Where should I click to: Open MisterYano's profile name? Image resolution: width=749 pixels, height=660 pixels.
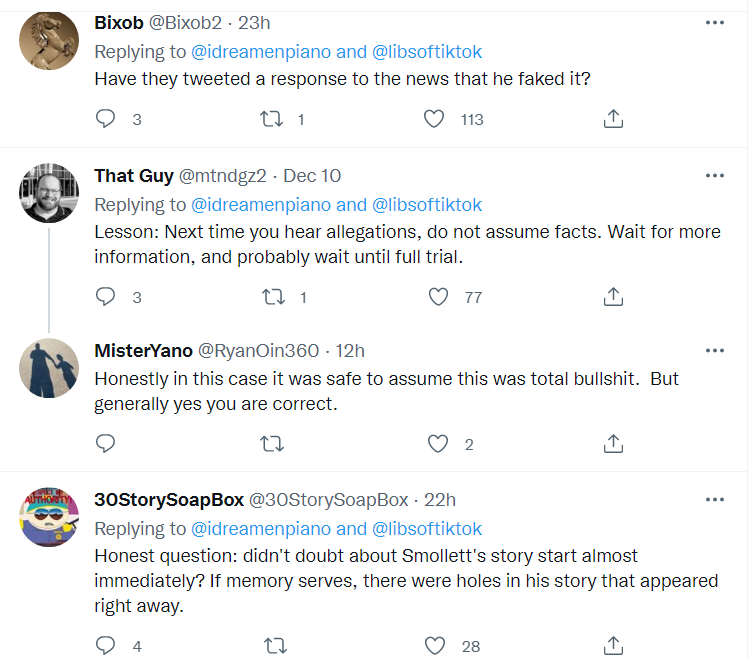141,350
